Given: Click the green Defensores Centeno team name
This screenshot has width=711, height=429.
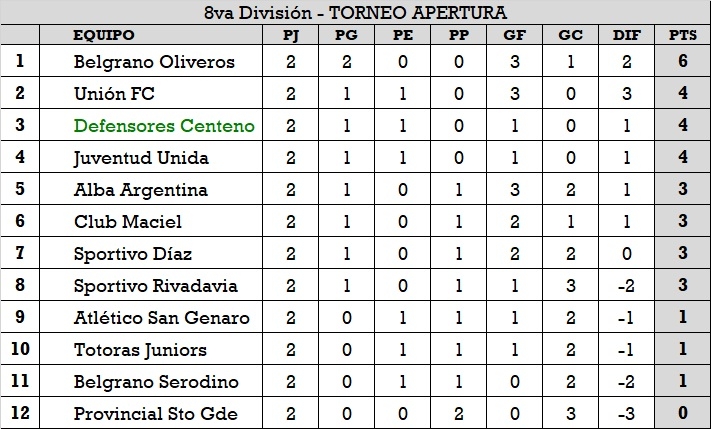Looking at the screenshot, I should click(164, 126).
